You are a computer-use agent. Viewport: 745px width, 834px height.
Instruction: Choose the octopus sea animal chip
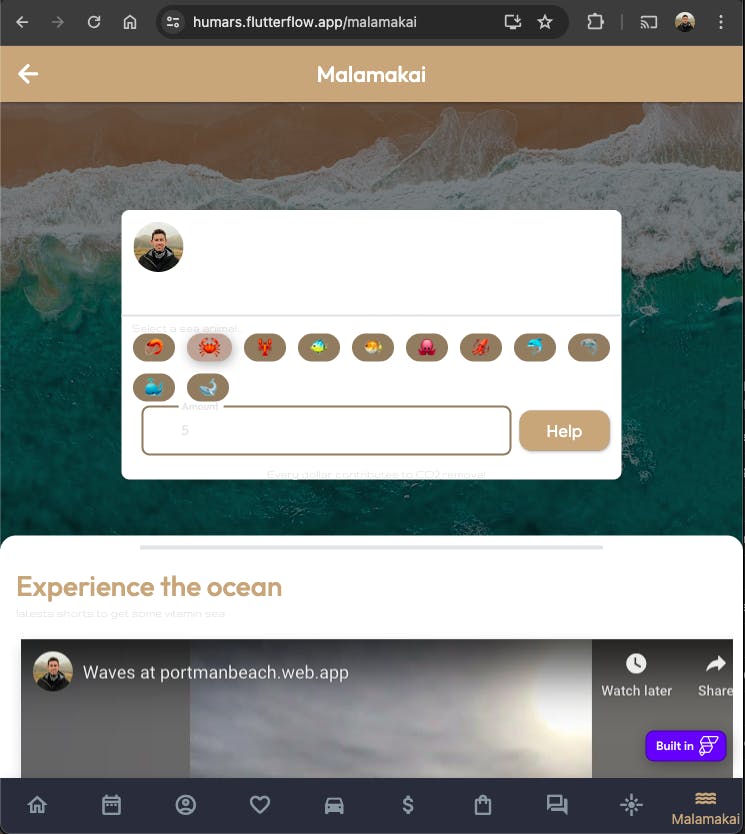click(426, 348)
